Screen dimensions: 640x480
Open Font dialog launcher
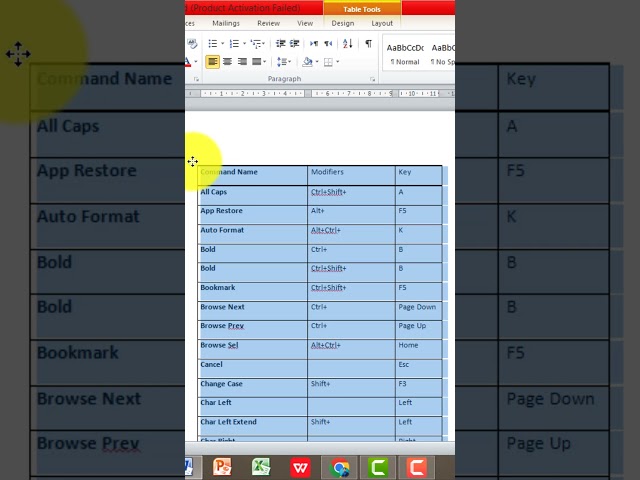(196, 79)
